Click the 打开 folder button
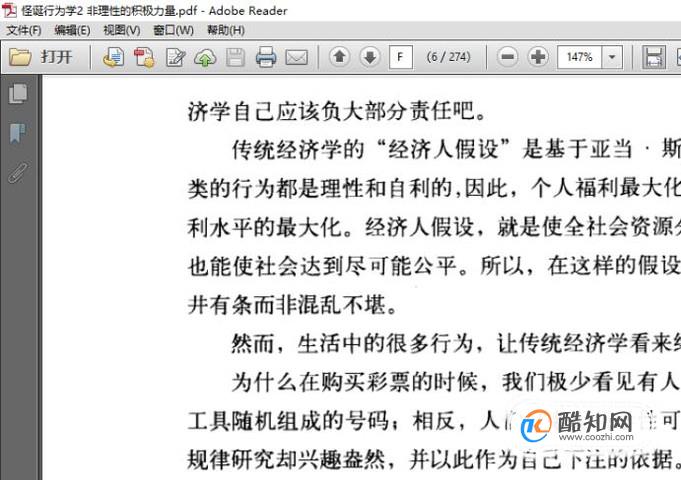This screenshot has width=681, height=480. (x=40, y=57)
